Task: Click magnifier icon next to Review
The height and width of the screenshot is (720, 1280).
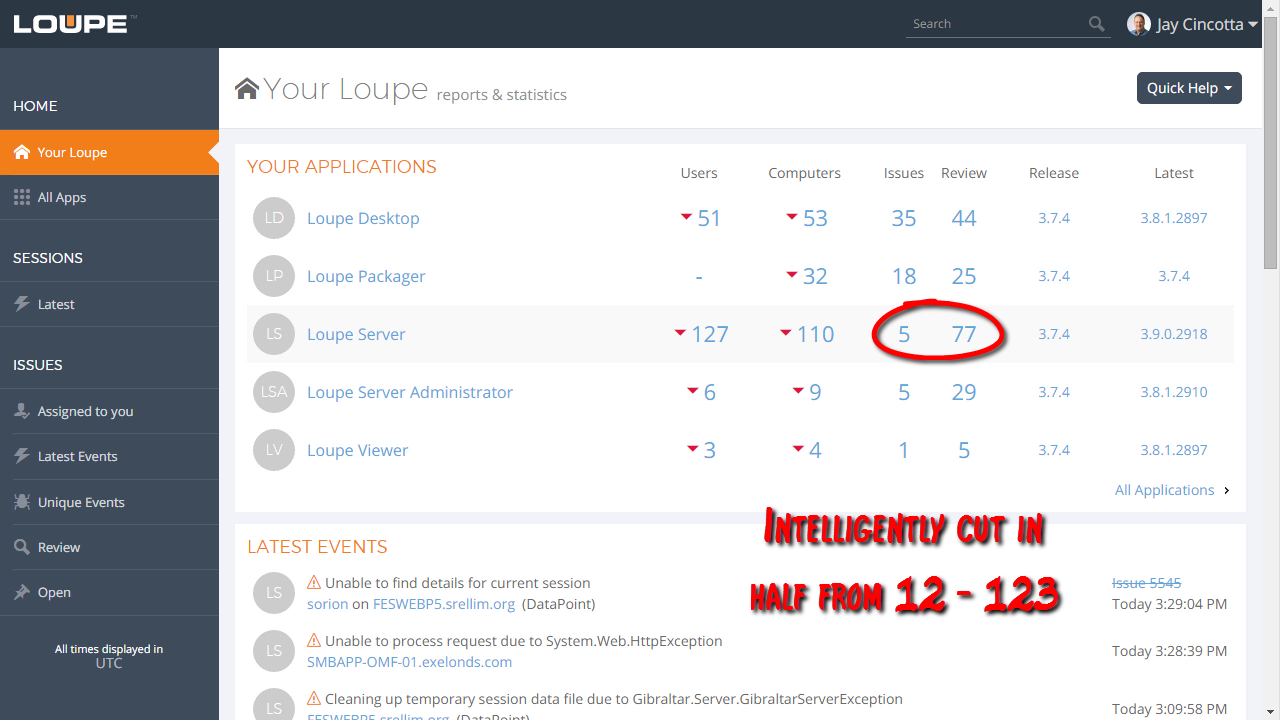Action: (21, 547)
